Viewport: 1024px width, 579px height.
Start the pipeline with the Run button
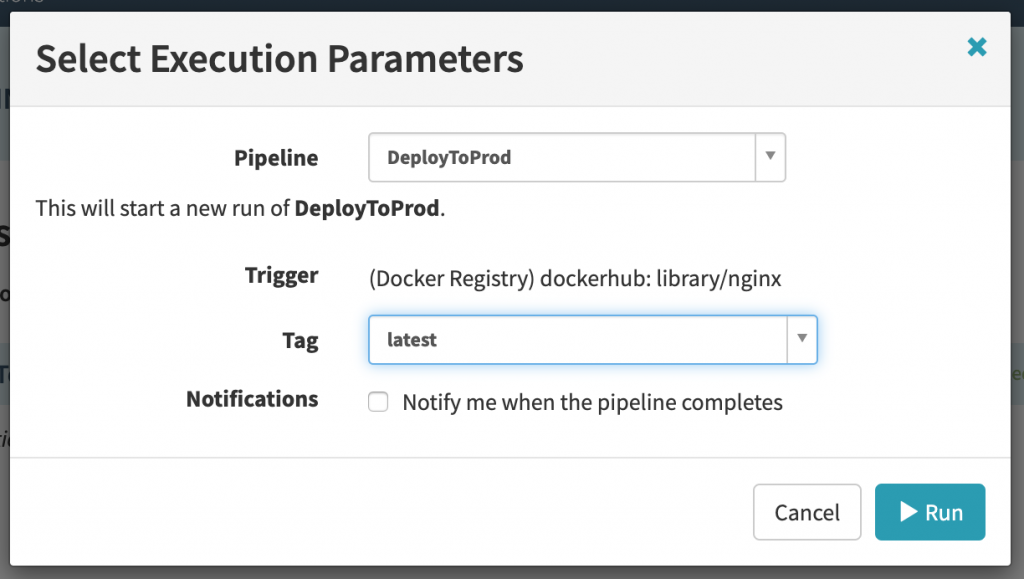pyautogui.click(x=929, y=512)
